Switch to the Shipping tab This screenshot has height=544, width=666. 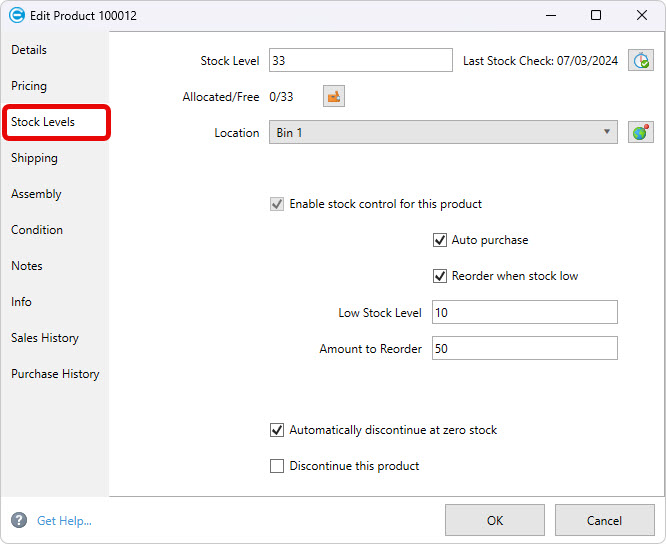click(34, 158)
